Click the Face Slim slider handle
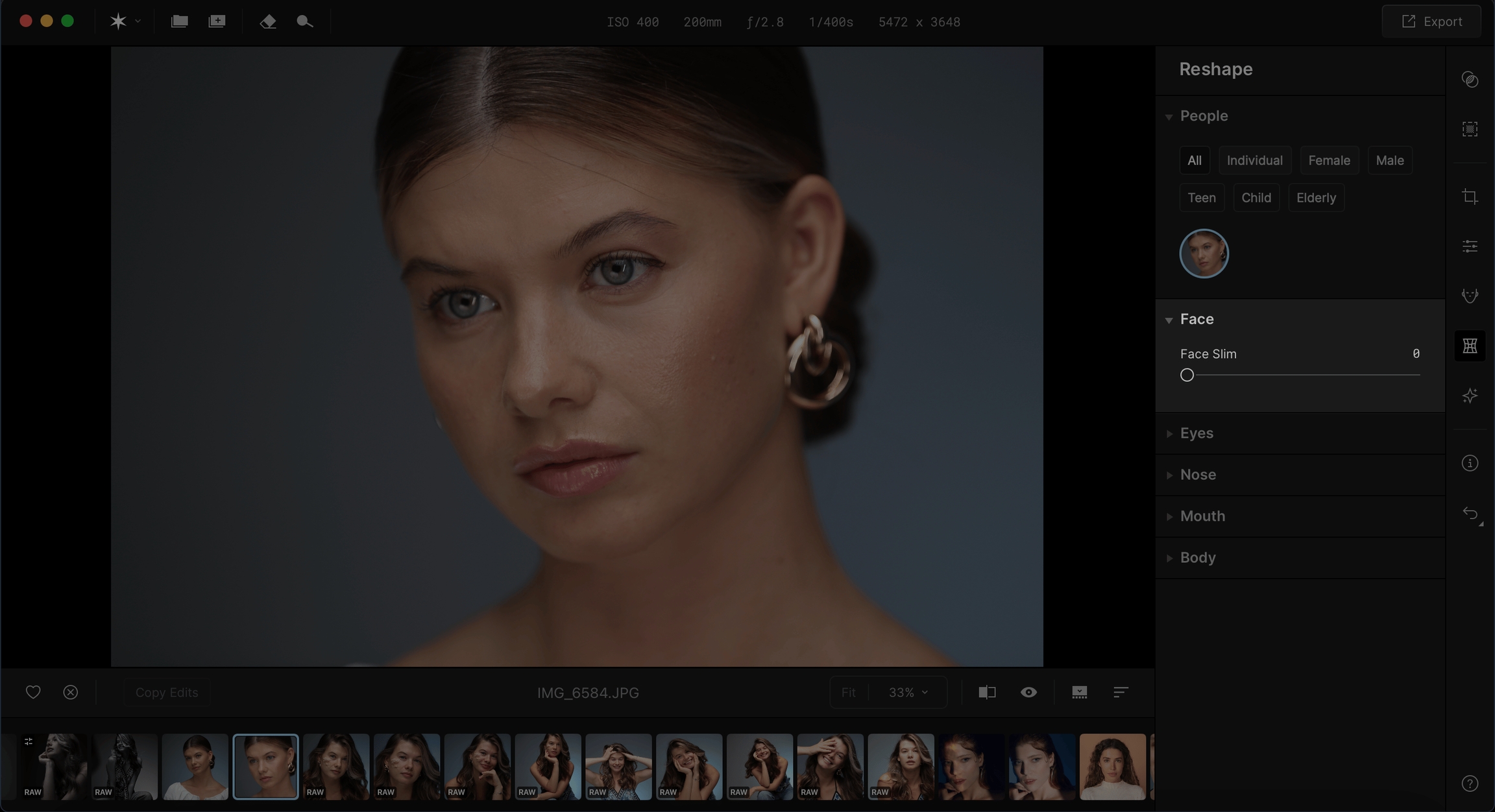 (1187, 375)
